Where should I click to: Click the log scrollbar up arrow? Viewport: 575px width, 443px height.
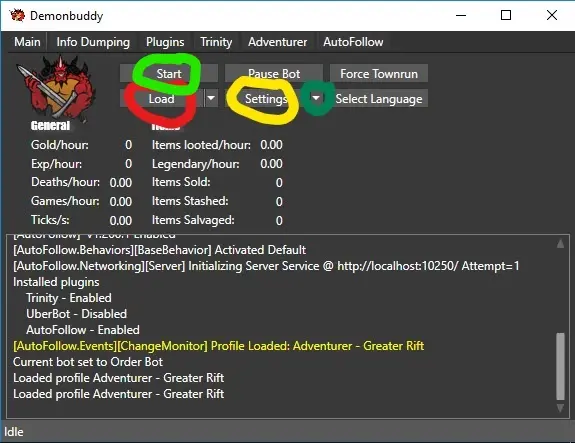coord(560,244)
